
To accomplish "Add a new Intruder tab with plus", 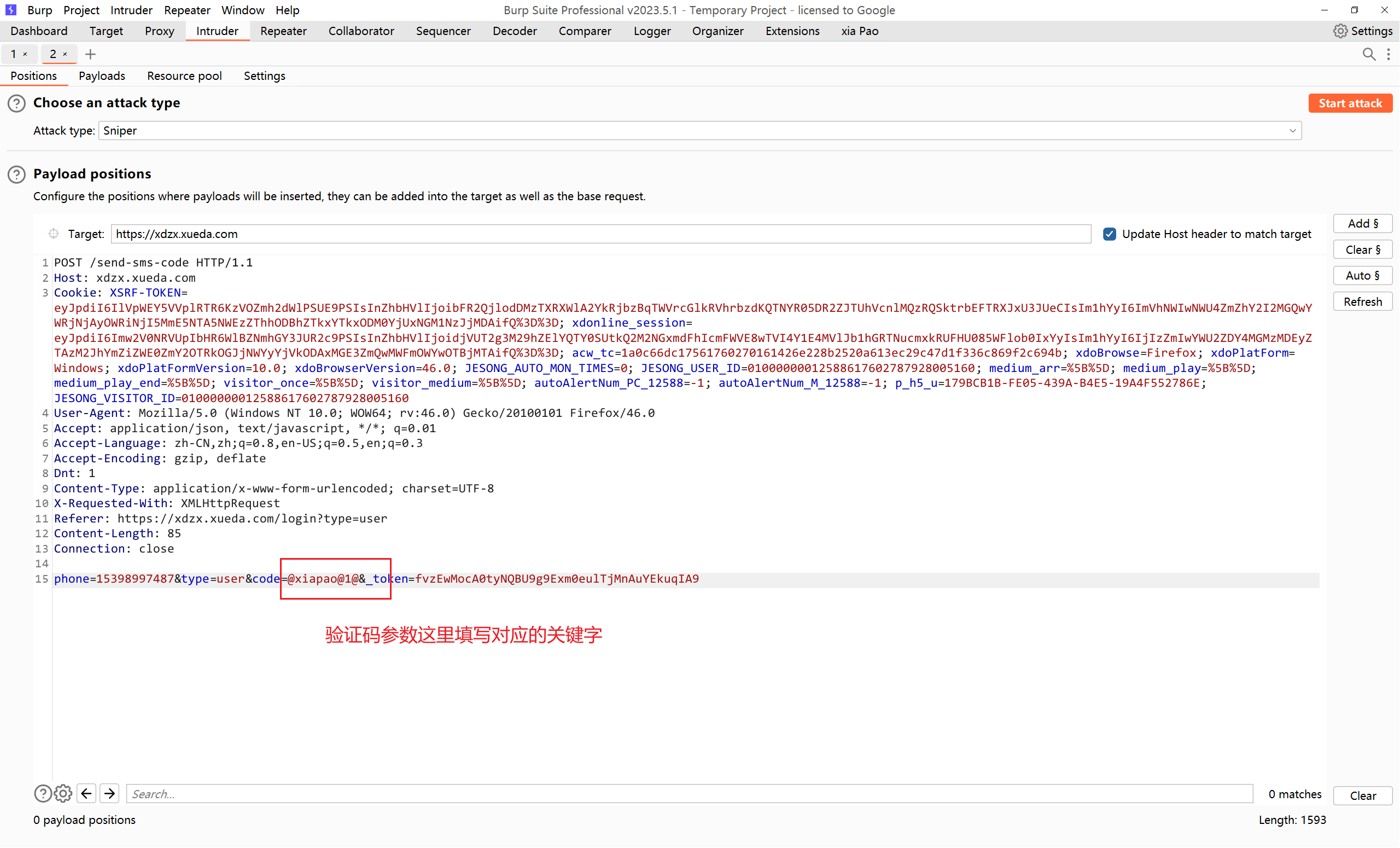I will 90,54.
